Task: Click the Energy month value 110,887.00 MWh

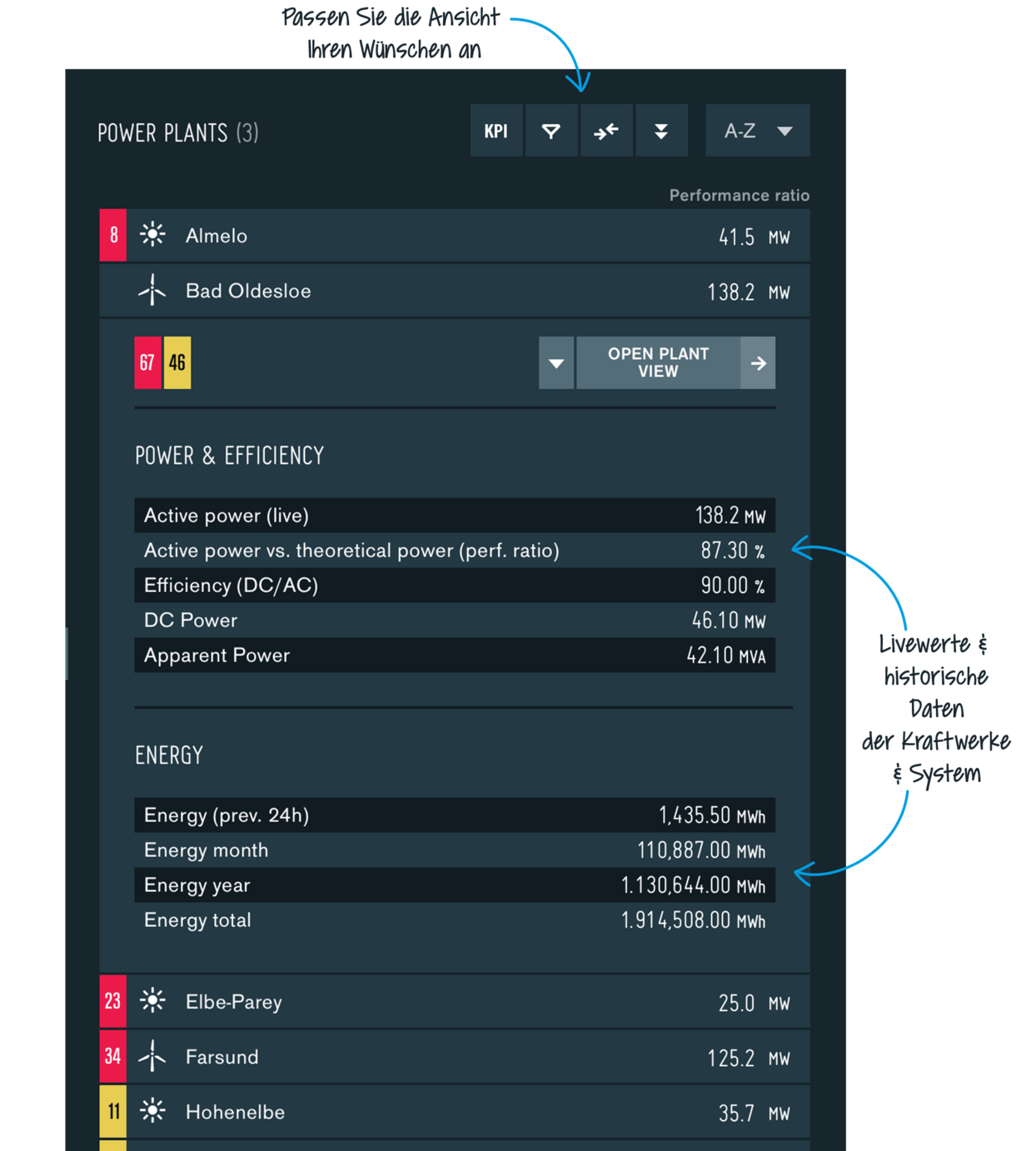Action: pyautogui.click(x=701, y=850)
